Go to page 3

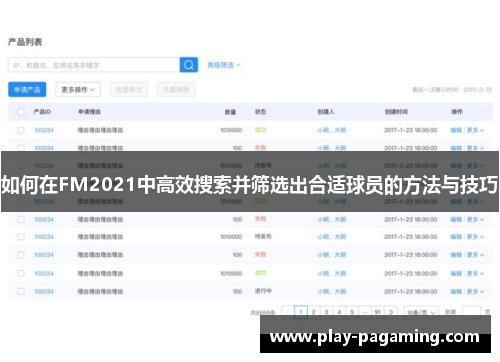click(x=326, y=312)
